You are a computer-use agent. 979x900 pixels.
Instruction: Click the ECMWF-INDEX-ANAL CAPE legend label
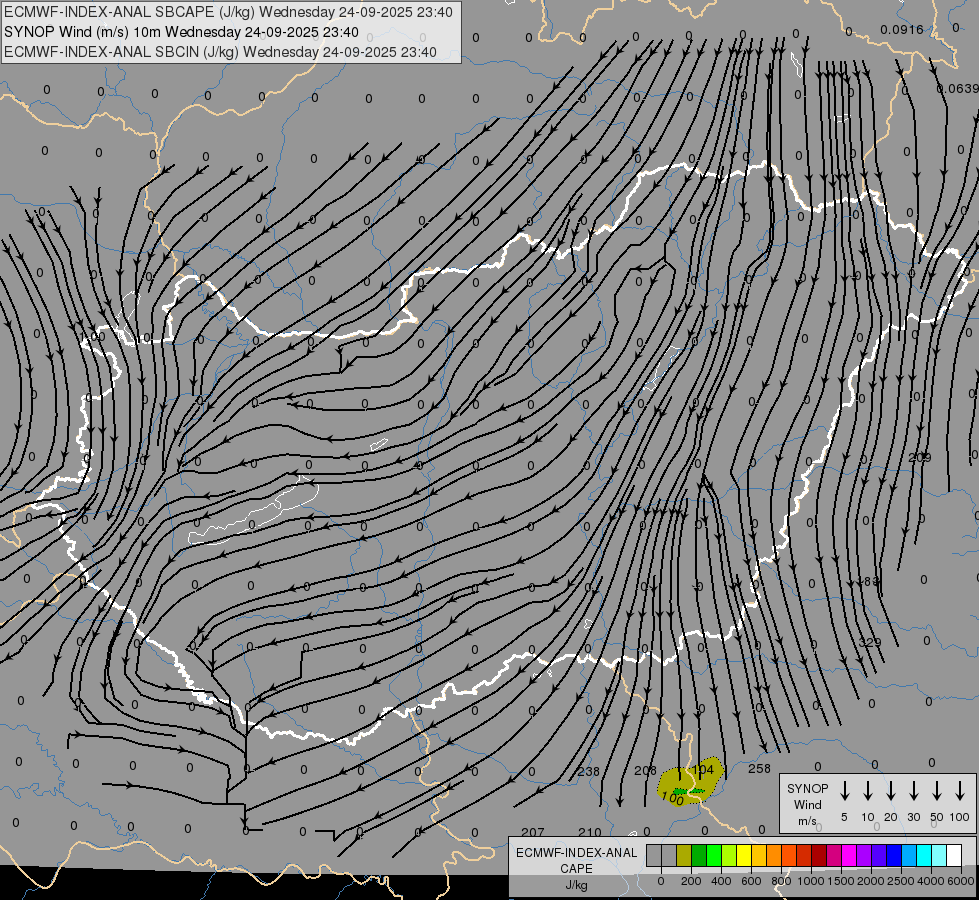[x=576, y=860]
